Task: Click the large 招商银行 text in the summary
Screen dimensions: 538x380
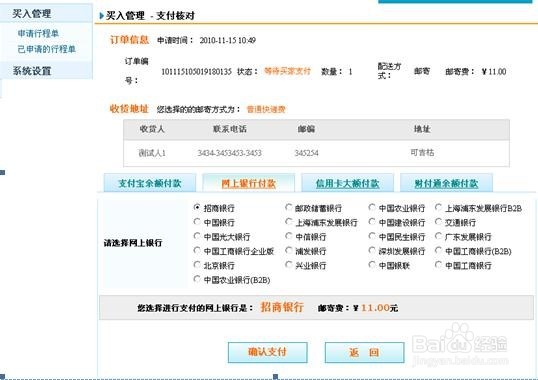Action: [x=282, y=307]
